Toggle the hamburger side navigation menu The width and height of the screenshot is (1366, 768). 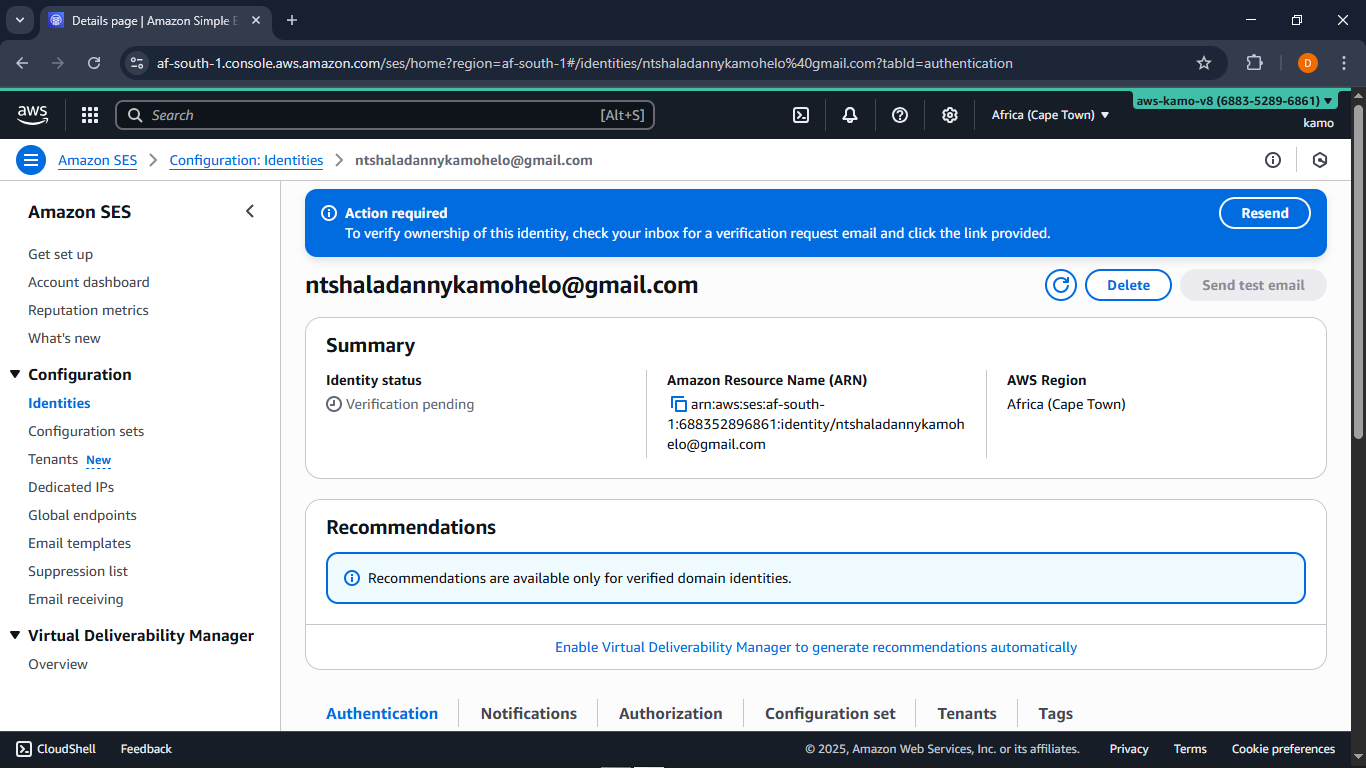pos(31,160)
